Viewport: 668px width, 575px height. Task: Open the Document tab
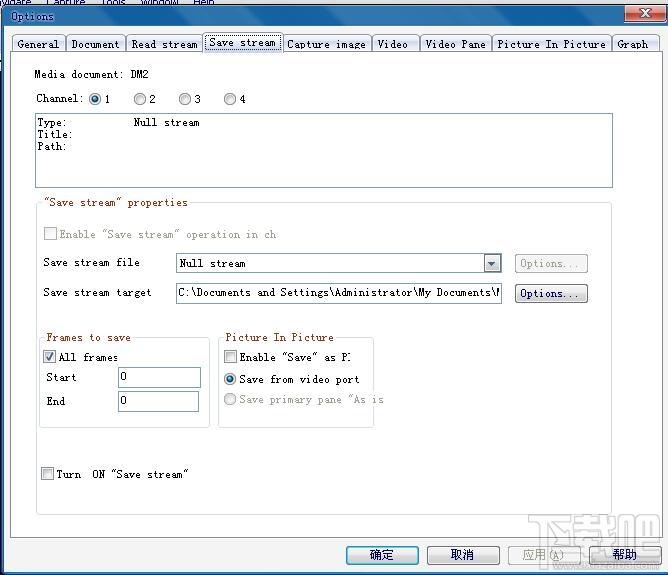click(x=95, y=44)
